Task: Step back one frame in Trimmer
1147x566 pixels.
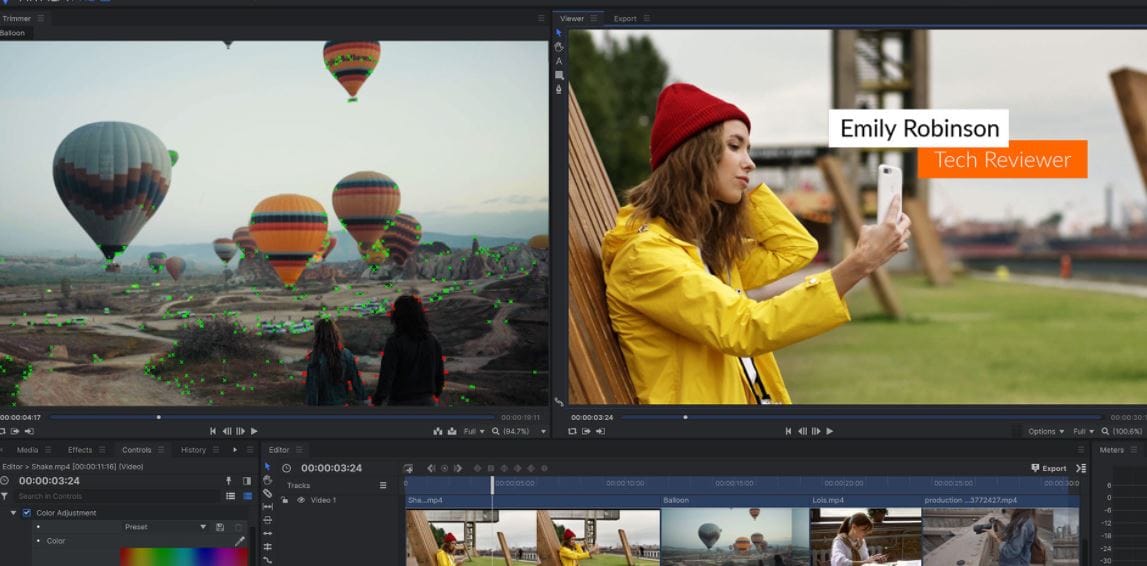Action: (227, 431)
